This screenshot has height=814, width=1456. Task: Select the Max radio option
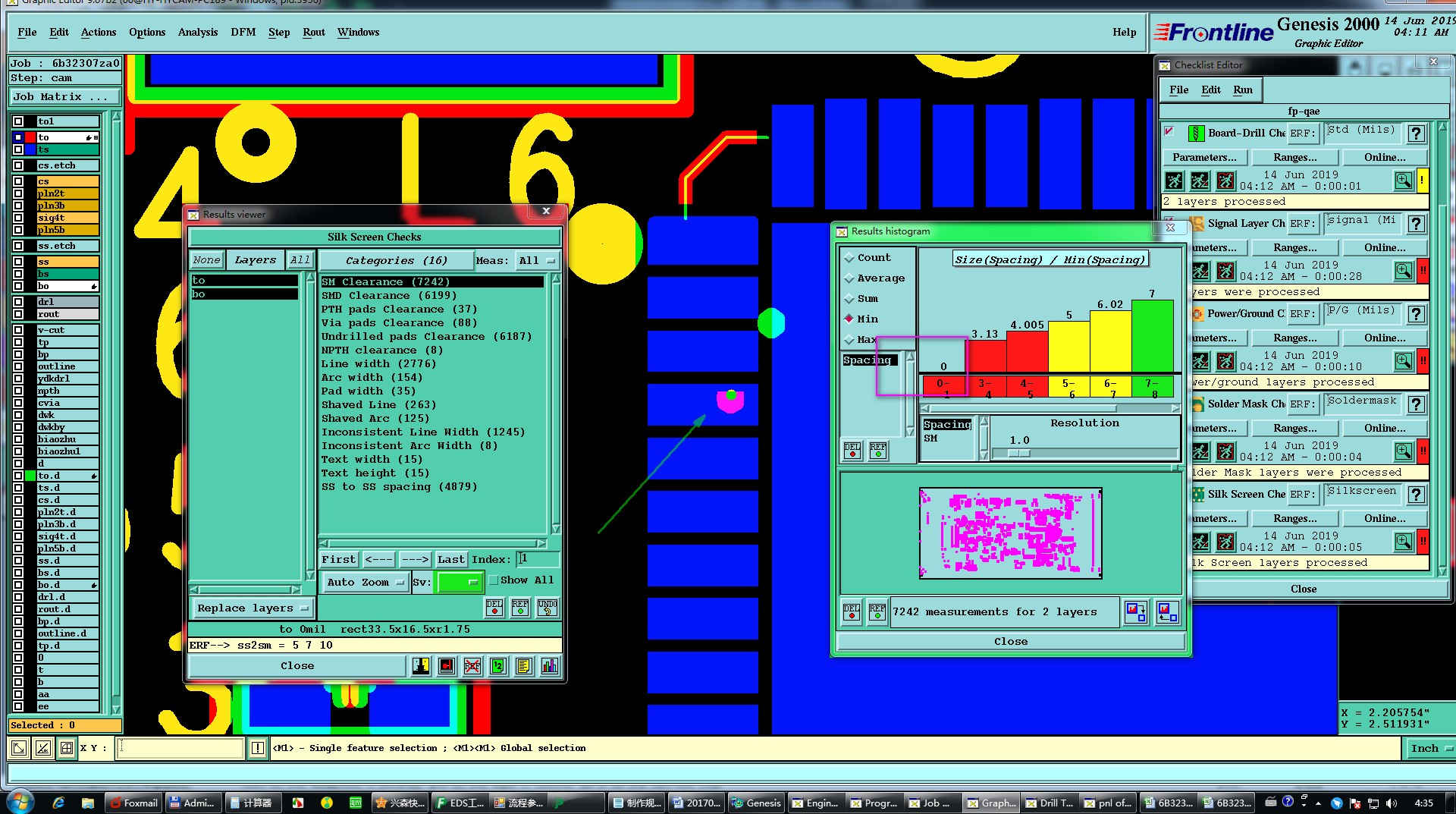(x=849, y=340)
